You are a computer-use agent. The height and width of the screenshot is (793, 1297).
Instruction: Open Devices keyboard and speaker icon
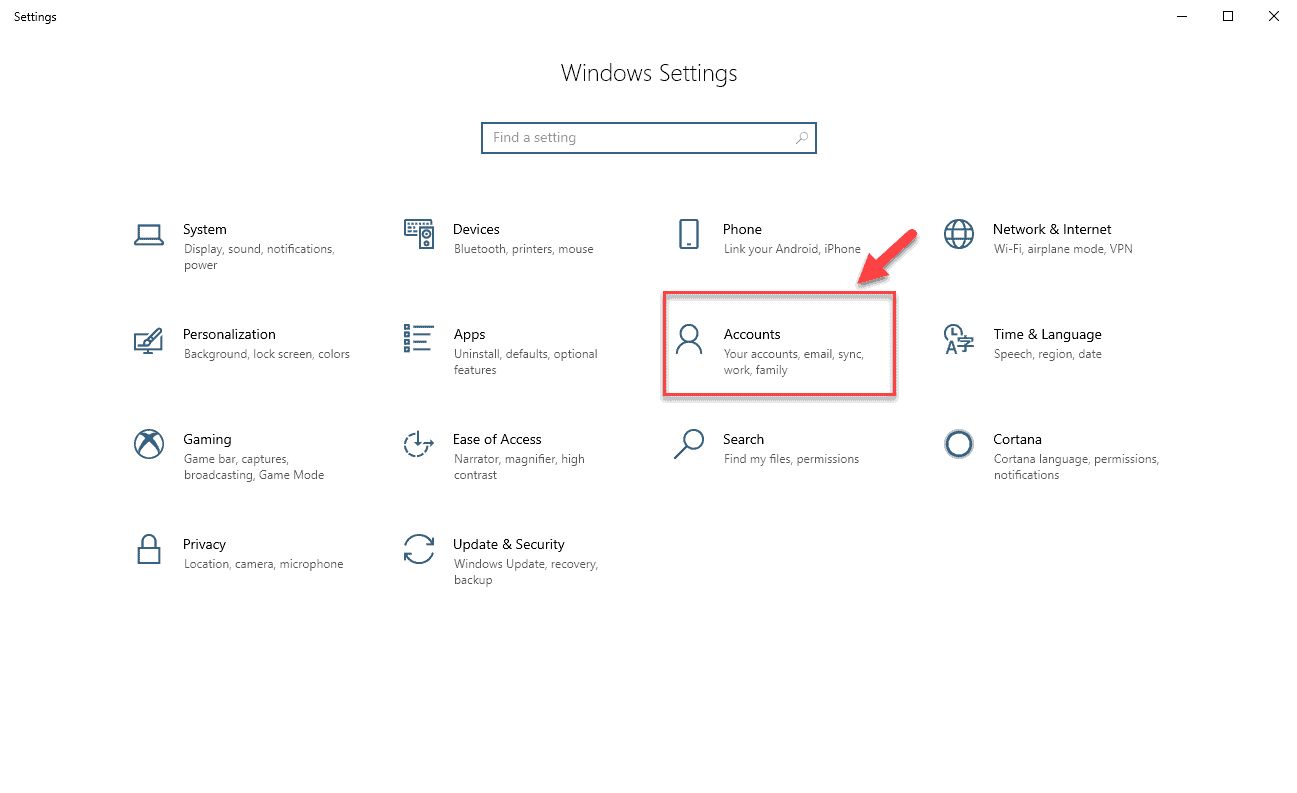(x=419, y=234)
